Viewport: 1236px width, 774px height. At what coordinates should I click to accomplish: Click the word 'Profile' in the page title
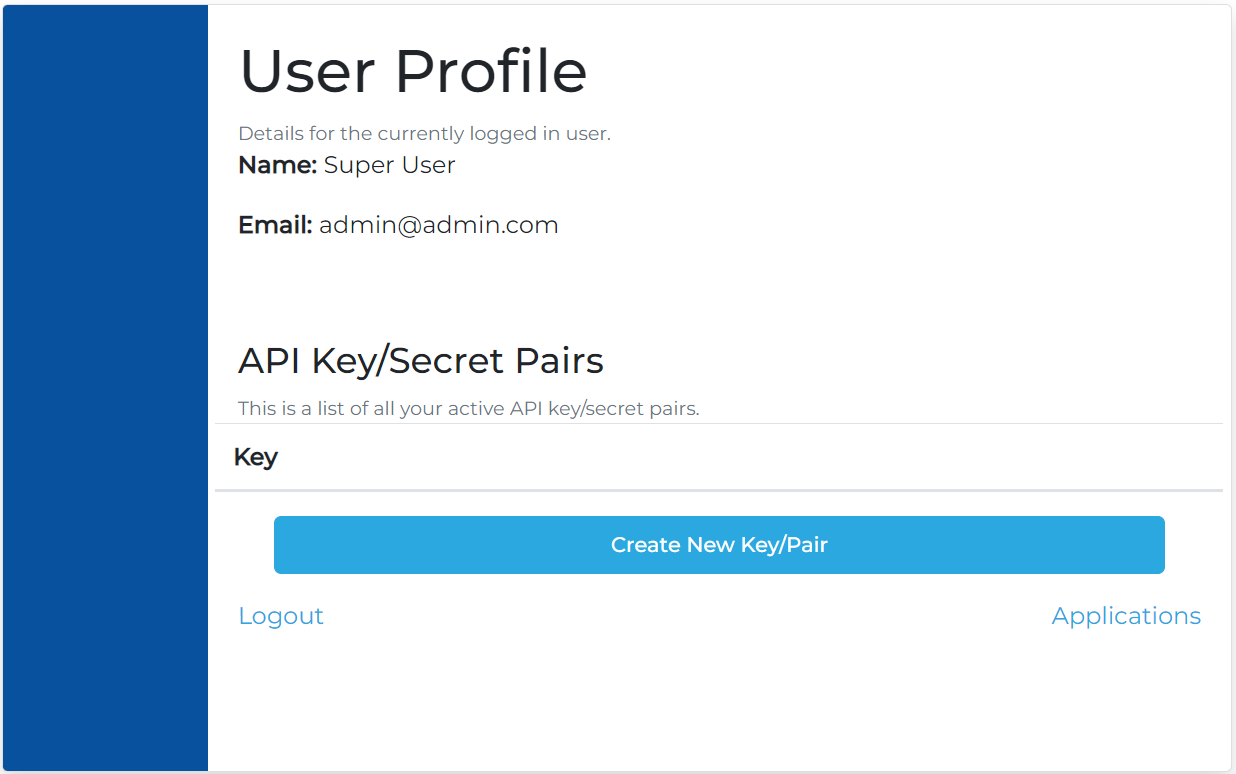490,71
